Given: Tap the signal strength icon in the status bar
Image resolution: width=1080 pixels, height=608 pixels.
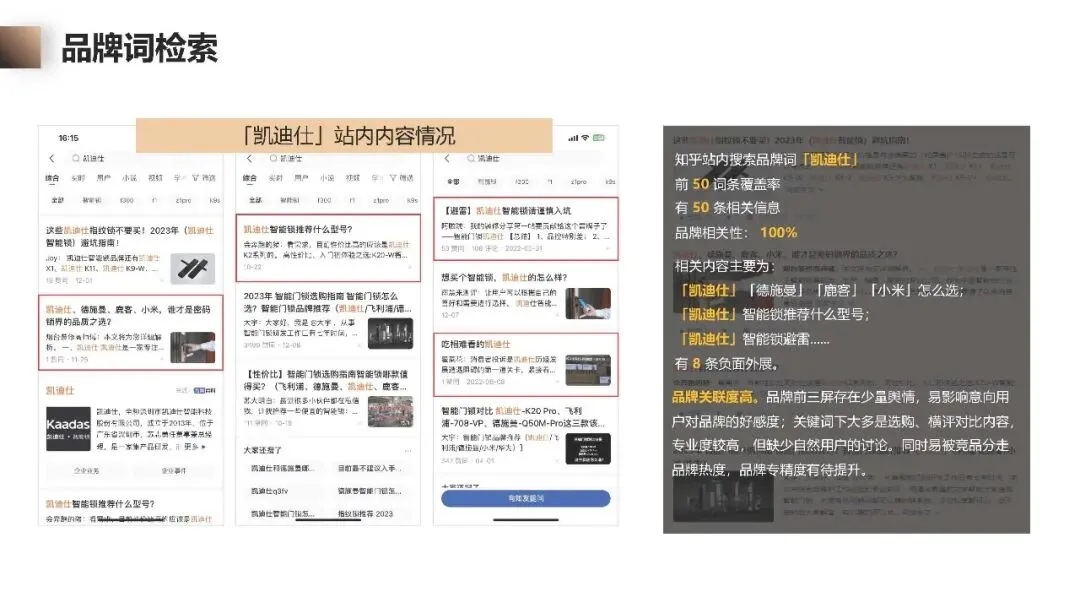Looking at the screenshot, I should tap(574, 137).
